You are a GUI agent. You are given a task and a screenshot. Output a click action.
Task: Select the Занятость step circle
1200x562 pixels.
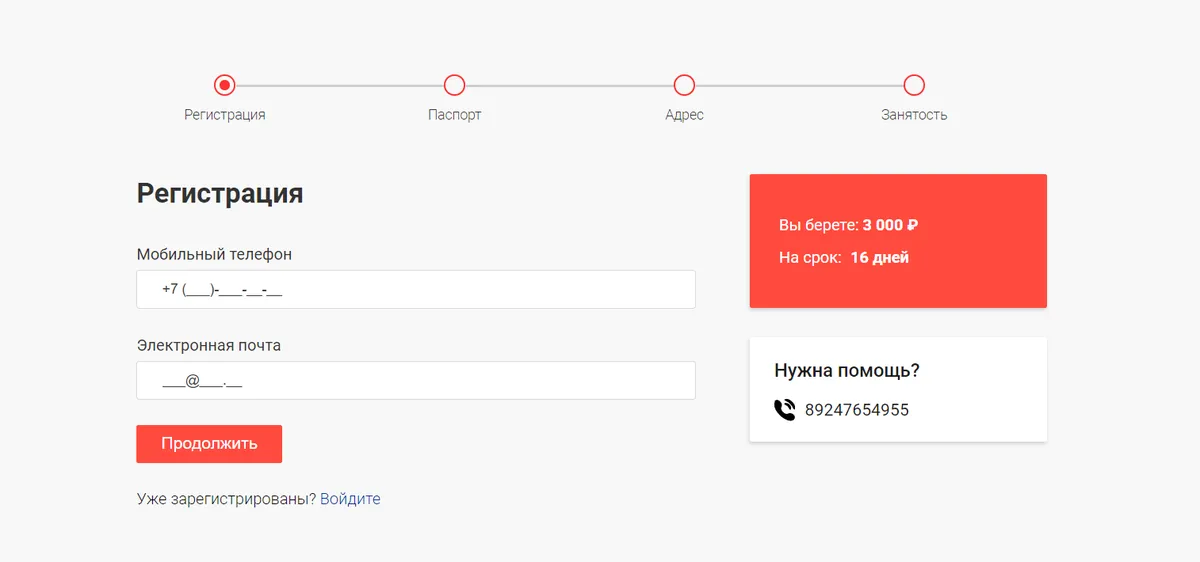914,85
